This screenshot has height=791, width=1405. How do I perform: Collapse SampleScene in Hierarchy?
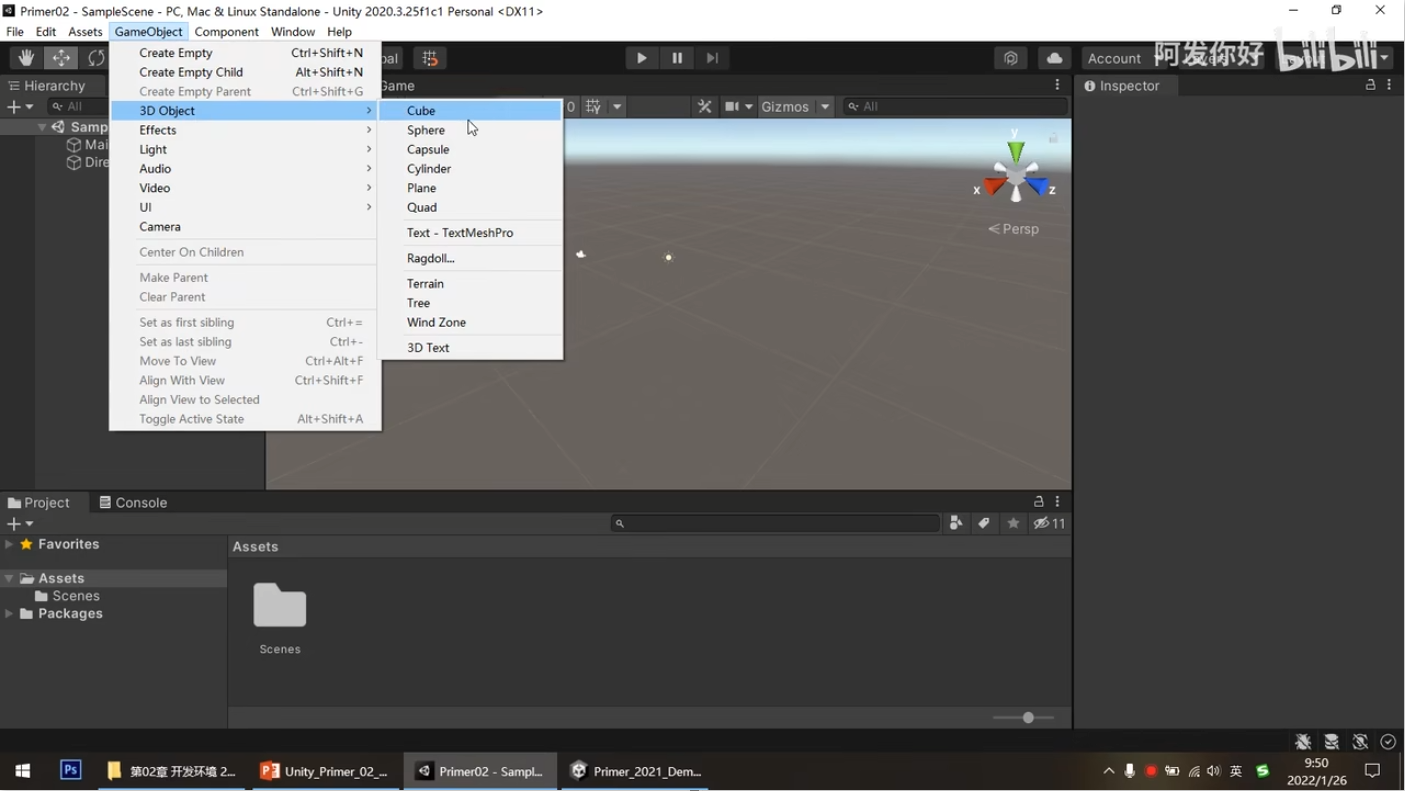point(42,127)
